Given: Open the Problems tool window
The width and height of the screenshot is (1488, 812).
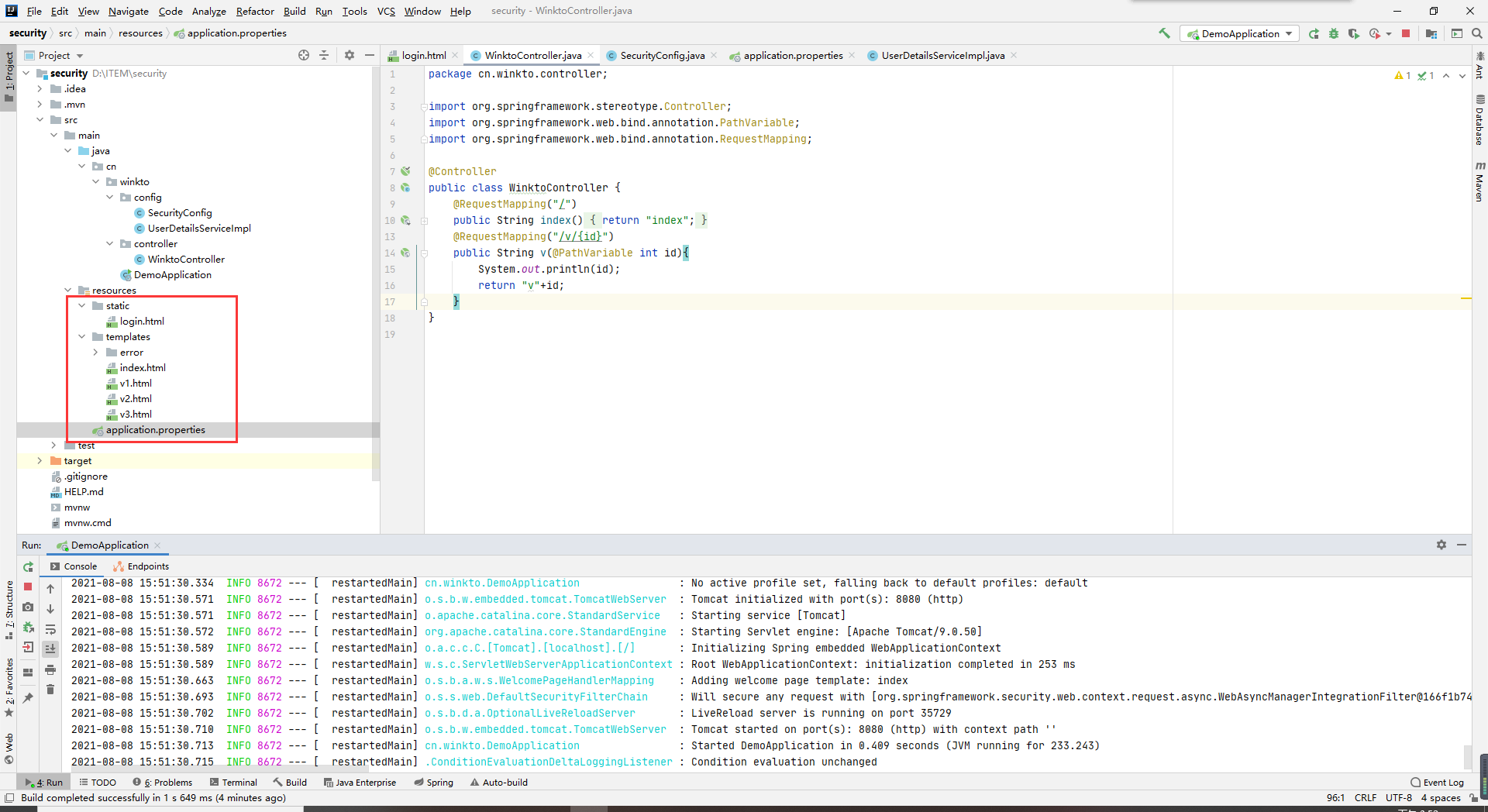Looking at the screenshot, I should [162, 783].
